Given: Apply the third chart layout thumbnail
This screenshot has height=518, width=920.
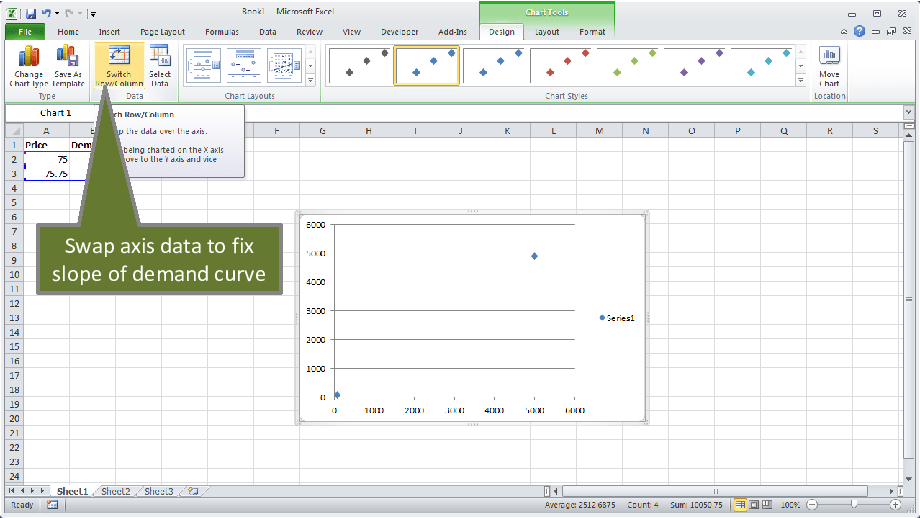Looking at the screenshot, I should (284, 65).
